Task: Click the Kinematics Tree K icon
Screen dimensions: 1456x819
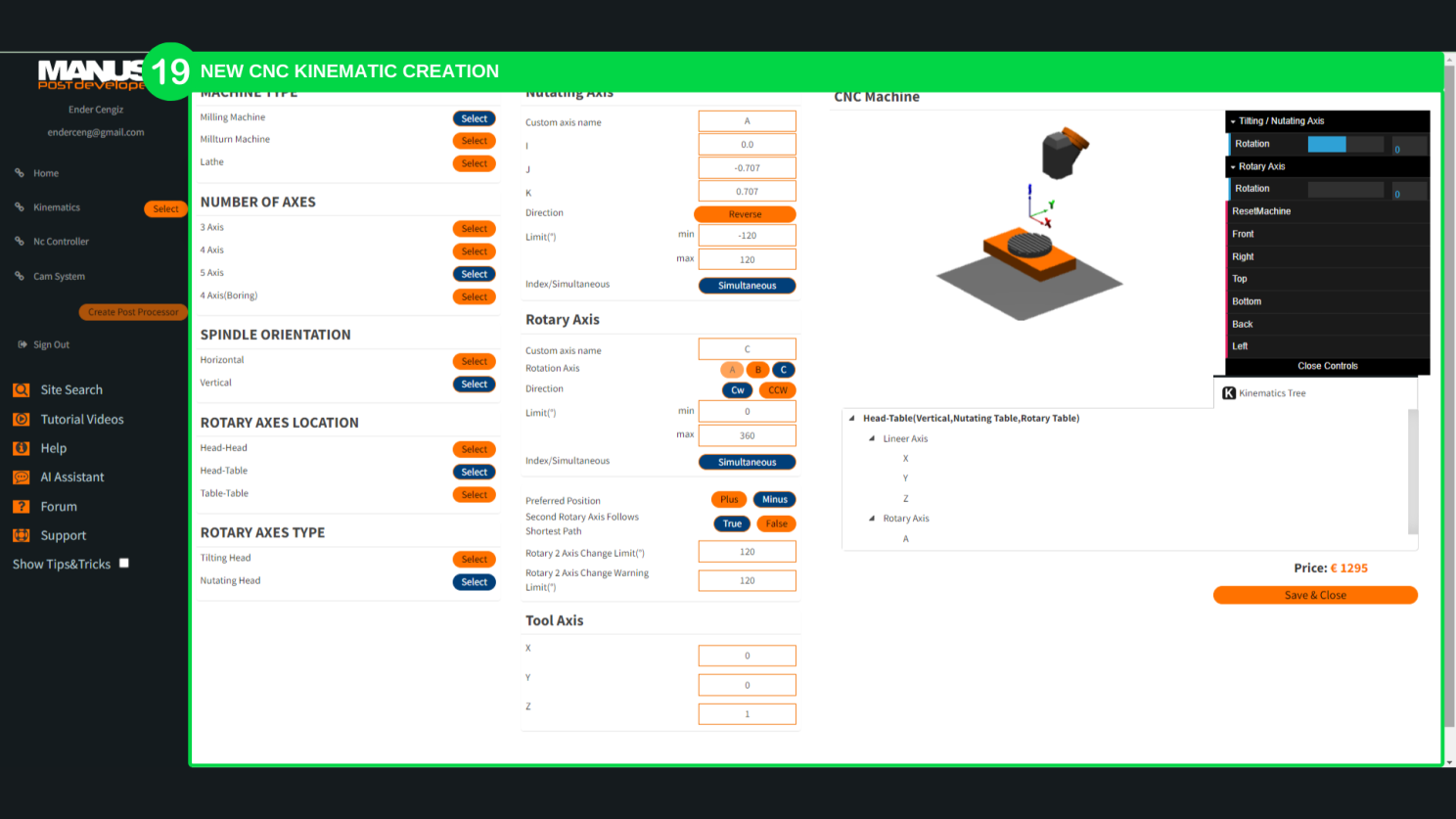Action: tap(1229, 393)
